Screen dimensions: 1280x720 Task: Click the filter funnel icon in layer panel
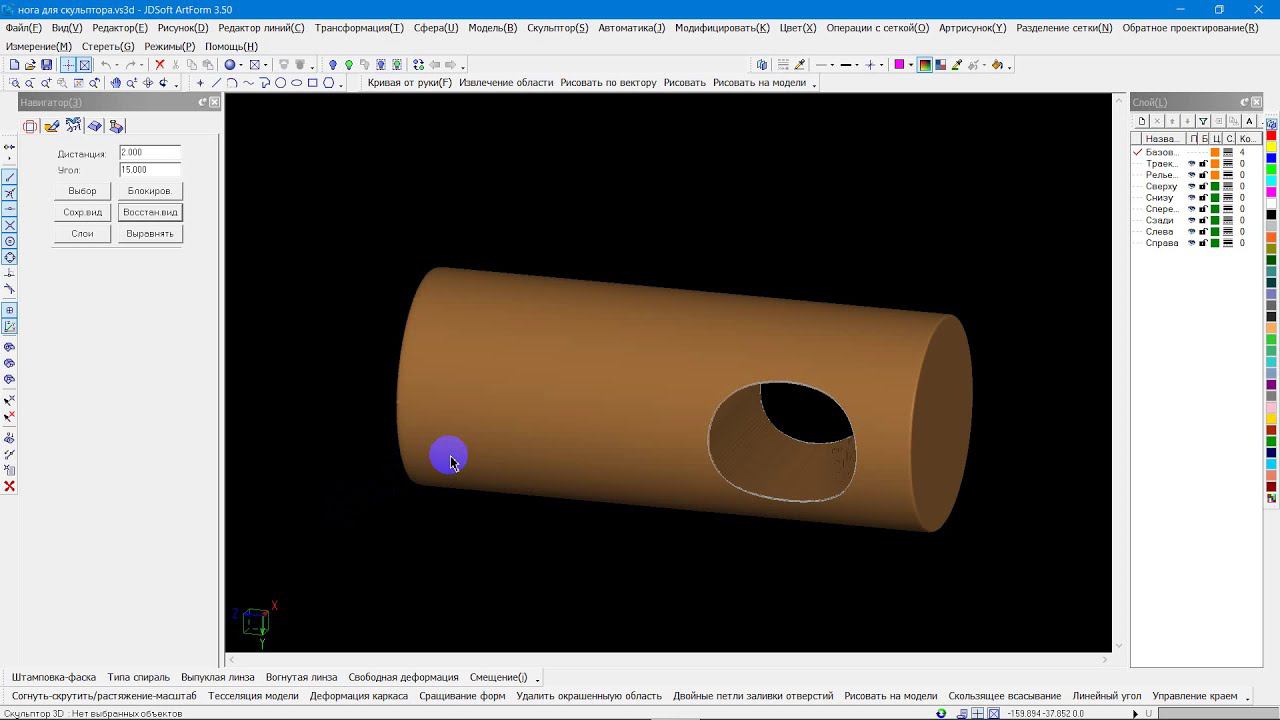tap(1203, 121)
